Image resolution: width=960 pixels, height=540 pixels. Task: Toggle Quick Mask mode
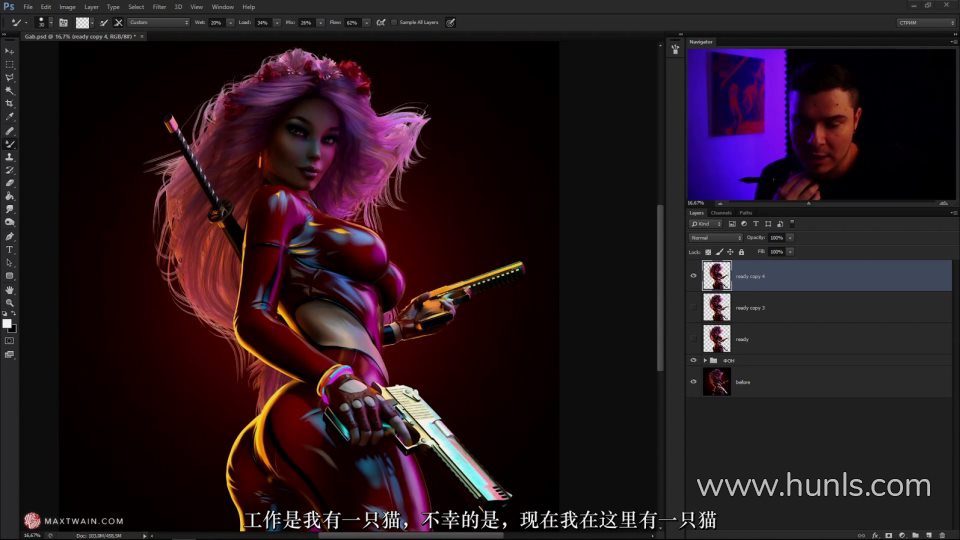point(9,340)
